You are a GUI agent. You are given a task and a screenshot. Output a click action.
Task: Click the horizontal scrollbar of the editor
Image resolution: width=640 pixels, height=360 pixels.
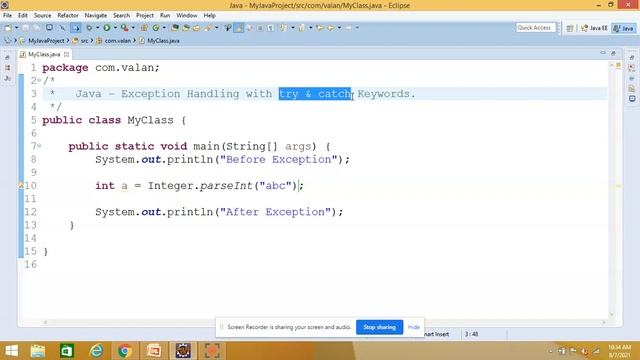click(x=324, y=322)
